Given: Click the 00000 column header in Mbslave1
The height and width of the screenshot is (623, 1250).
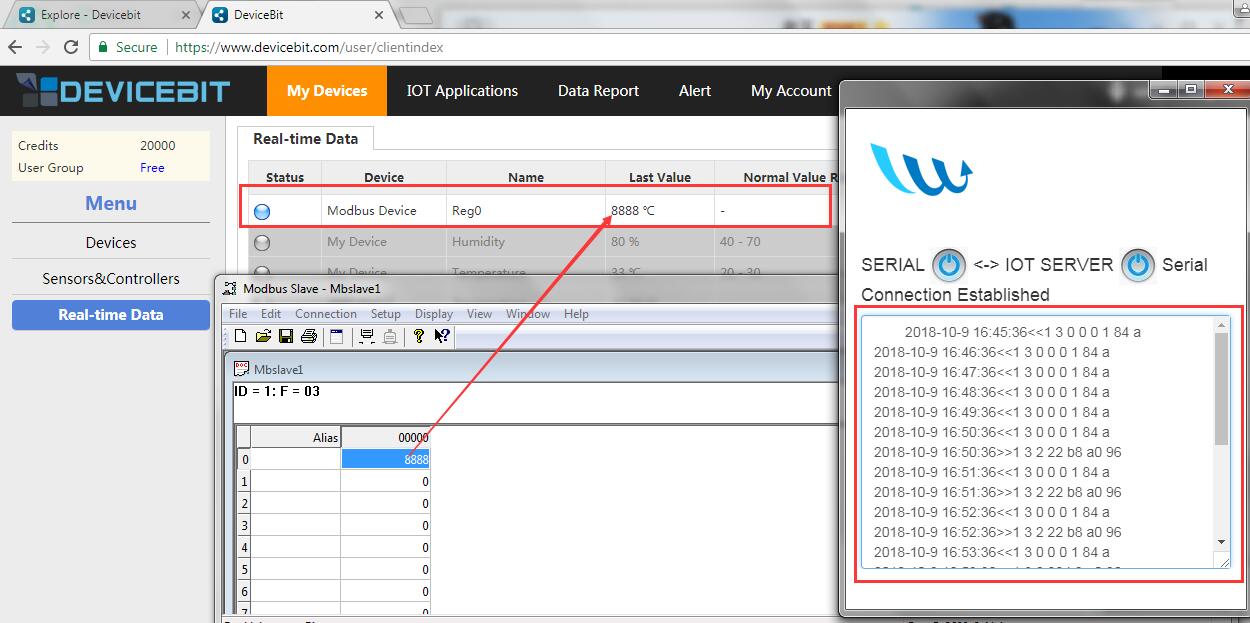Looking at the screenshot, I should (x=385, y=437).
